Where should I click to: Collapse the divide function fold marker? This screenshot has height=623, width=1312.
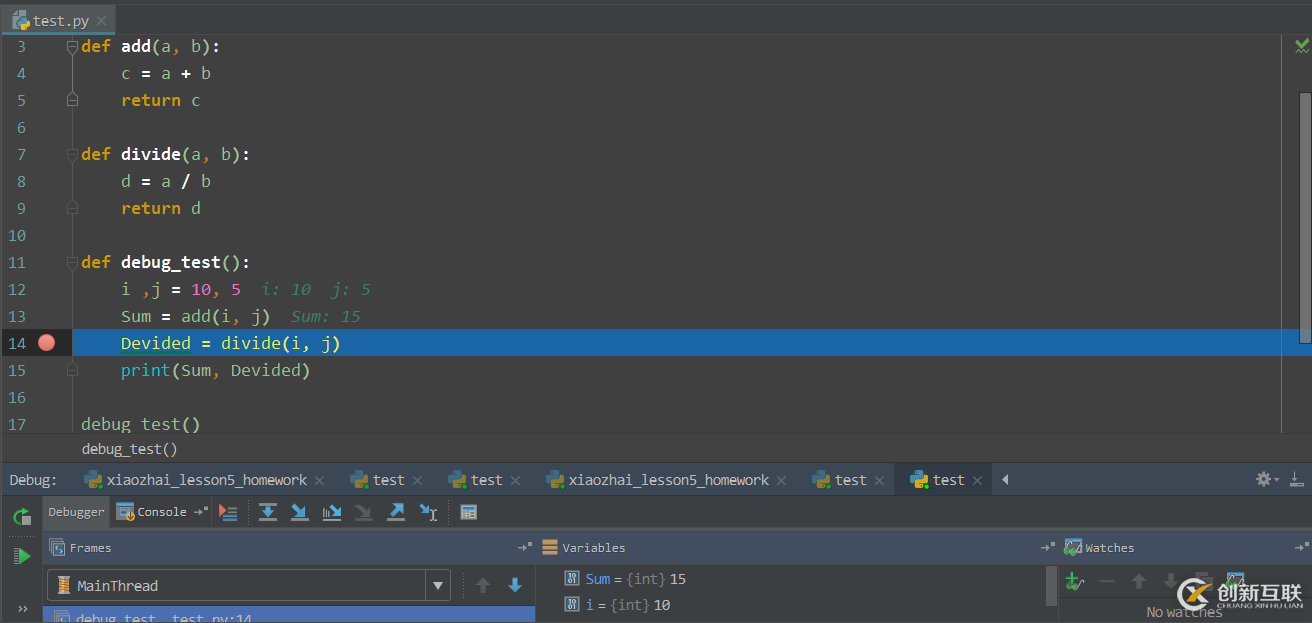pyautogui.click(x=72, y=154)
